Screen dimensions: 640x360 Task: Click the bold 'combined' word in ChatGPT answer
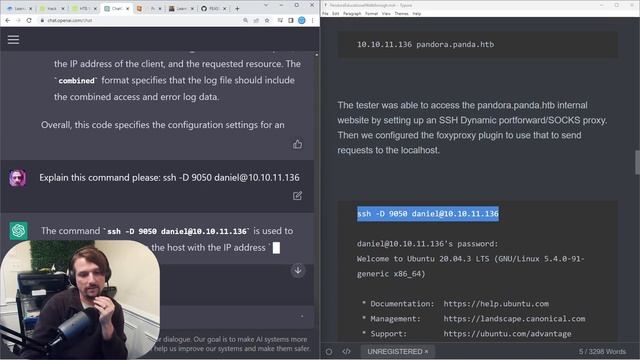[76, 81]
